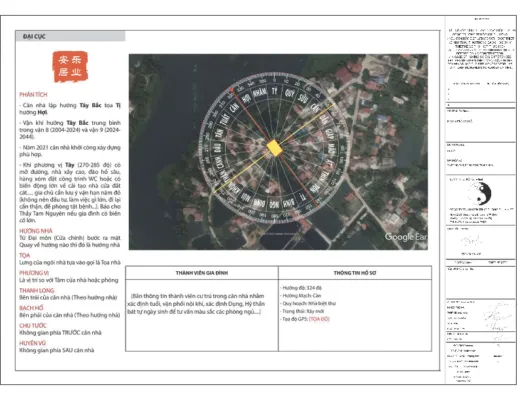Image resolution: width=518 pixels, height=400 pixels.
Task: Click 'Bên phải của căn nhà' description
Action: 69,315
